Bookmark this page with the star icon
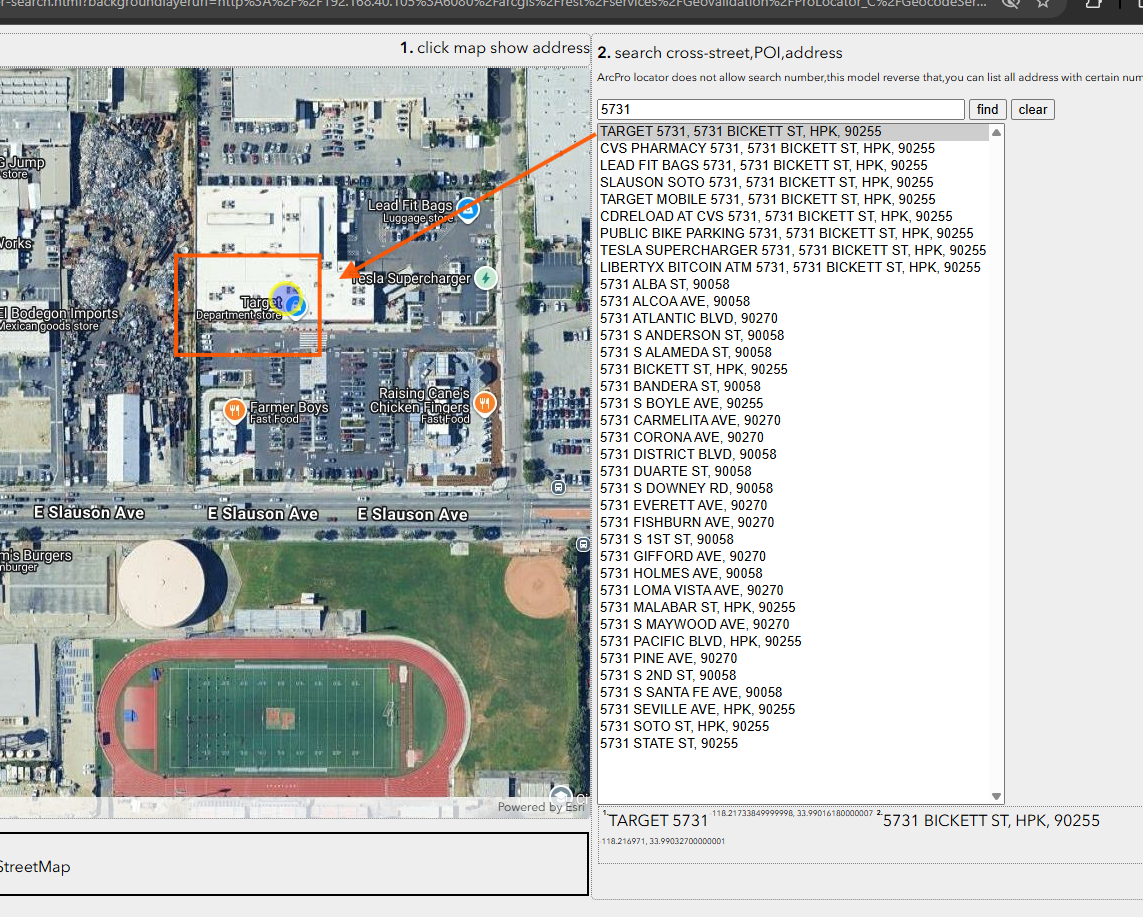This screenshot has width=1143, height=917. tap(1043, 5)
